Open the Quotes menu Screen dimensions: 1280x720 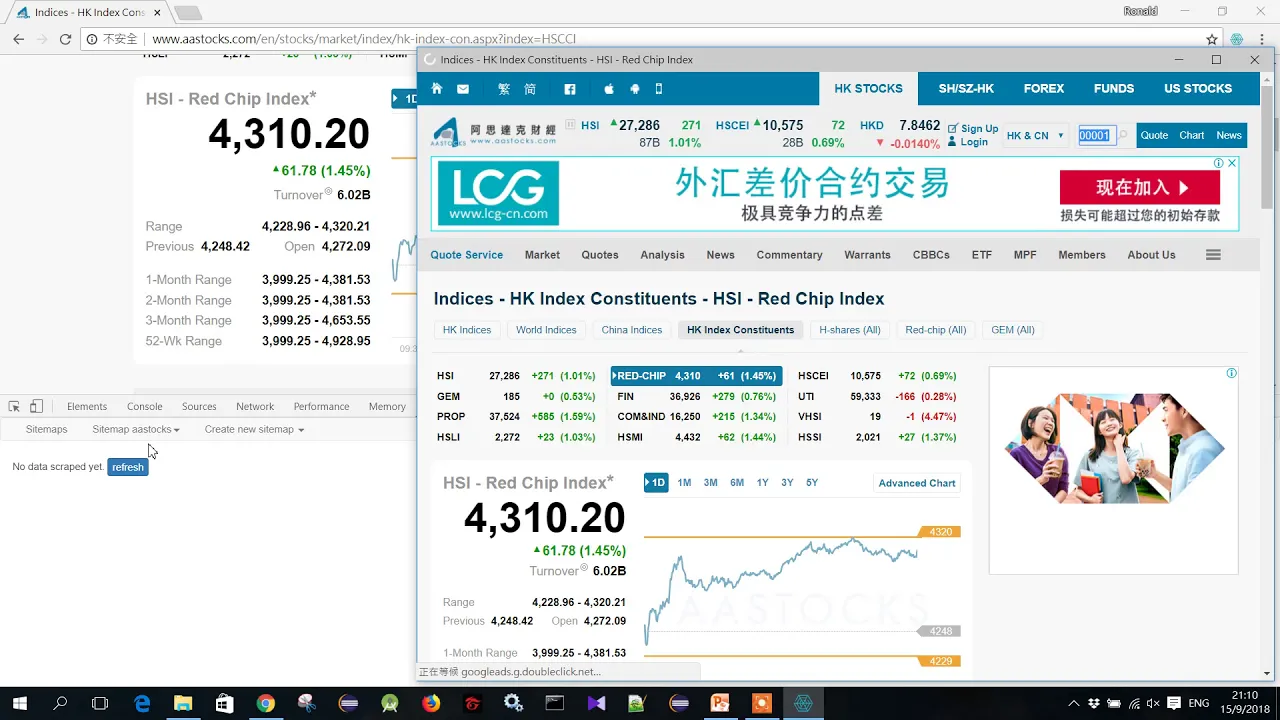600,255
